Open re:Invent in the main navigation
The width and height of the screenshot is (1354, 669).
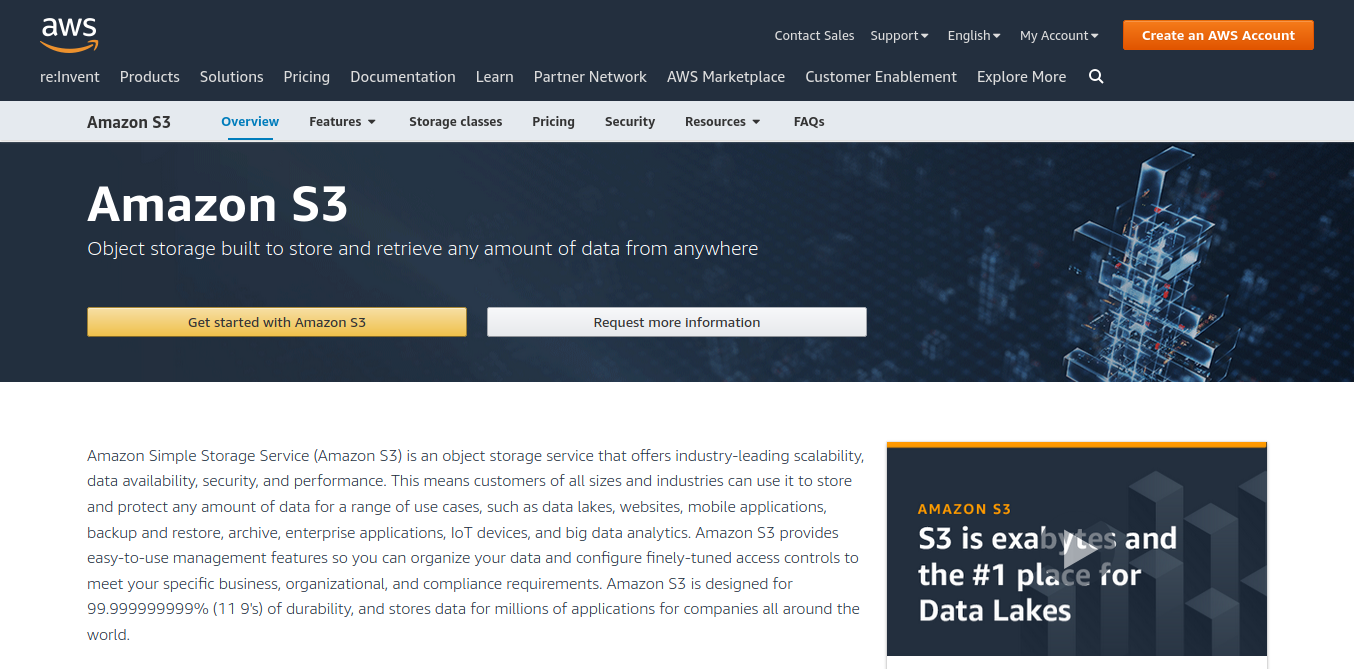[70, 77]
